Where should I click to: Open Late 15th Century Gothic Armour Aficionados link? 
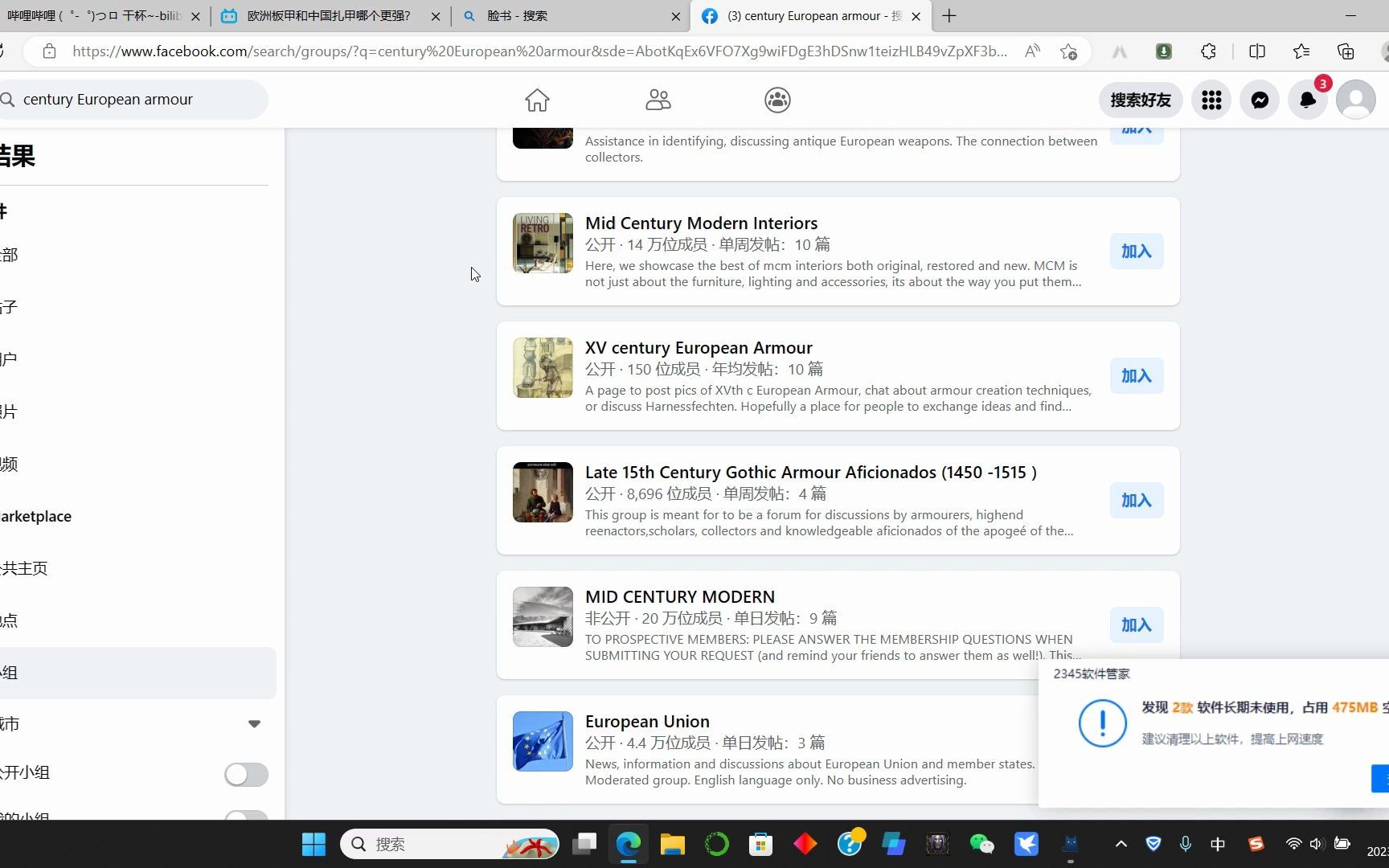coord(811,472)
